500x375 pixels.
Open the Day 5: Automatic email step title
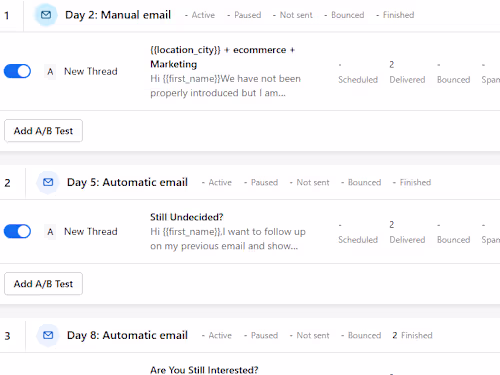click(127, 182)
